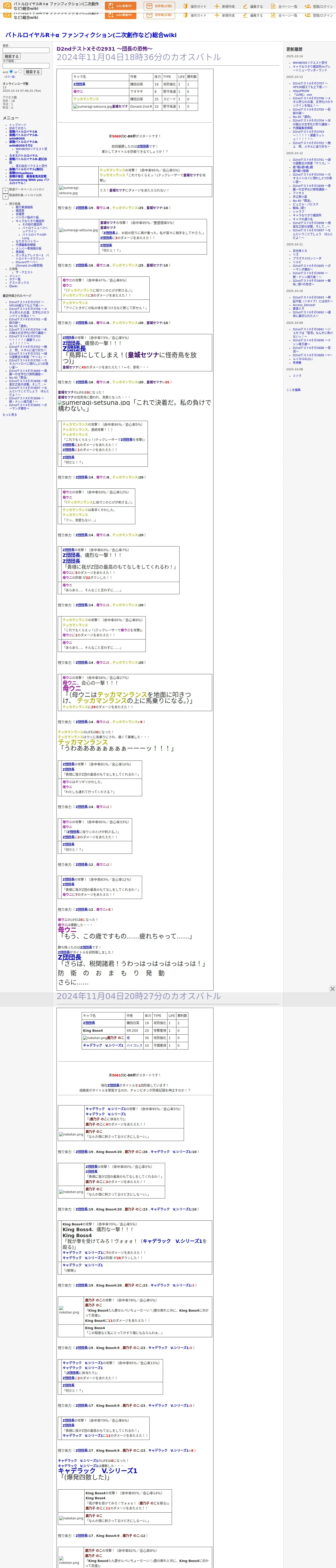Open D2ndテストXその3693 ～再起不能 link
The width and height of the screenshot is (336, 1568).
point(312,299)
